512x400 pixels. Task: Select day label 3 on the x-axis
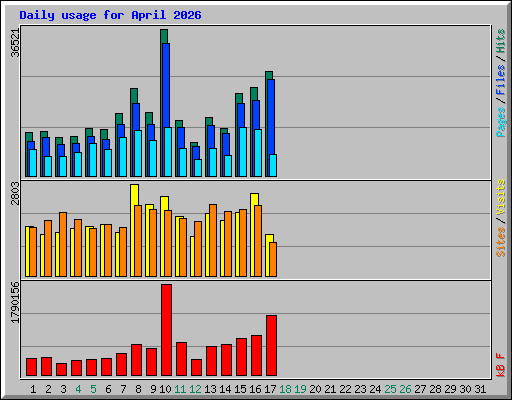point(63,389)
